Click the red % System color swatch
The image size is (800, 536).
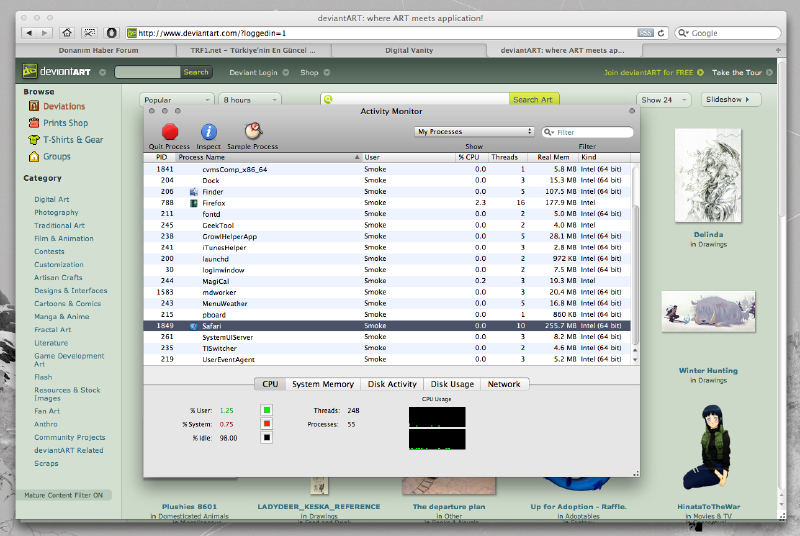click(266, 424)
